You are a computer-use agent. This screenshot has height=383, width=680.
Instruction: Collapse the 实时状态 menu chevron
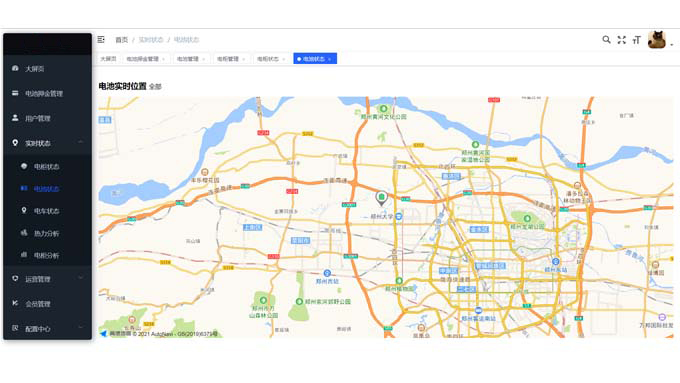[x=81, y=142]
